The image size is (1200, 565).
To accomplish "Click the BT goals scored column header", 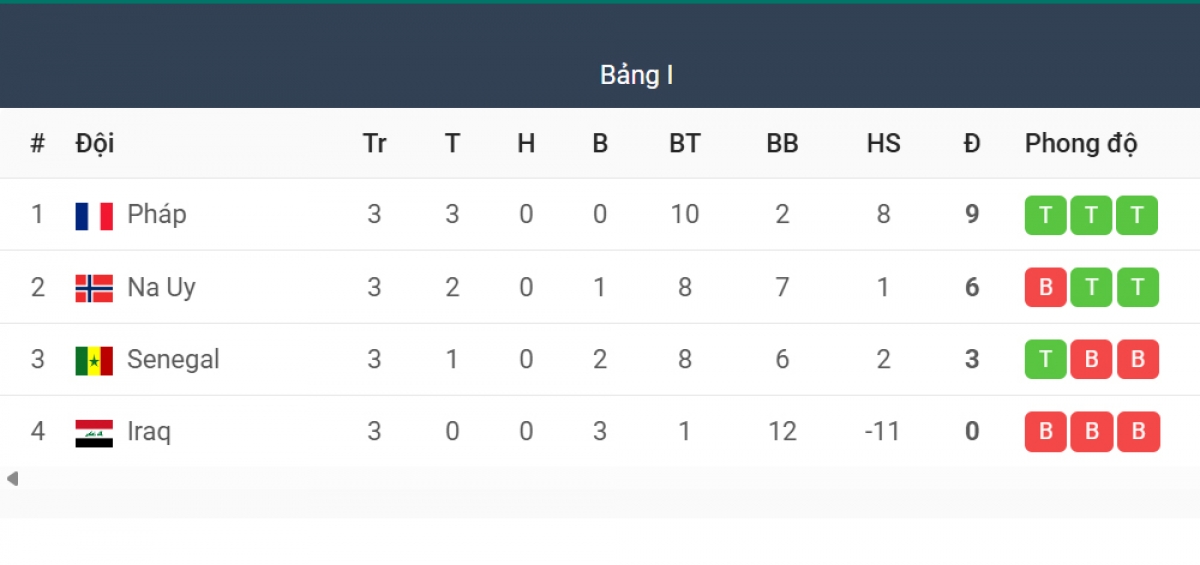I will [684, 143].
